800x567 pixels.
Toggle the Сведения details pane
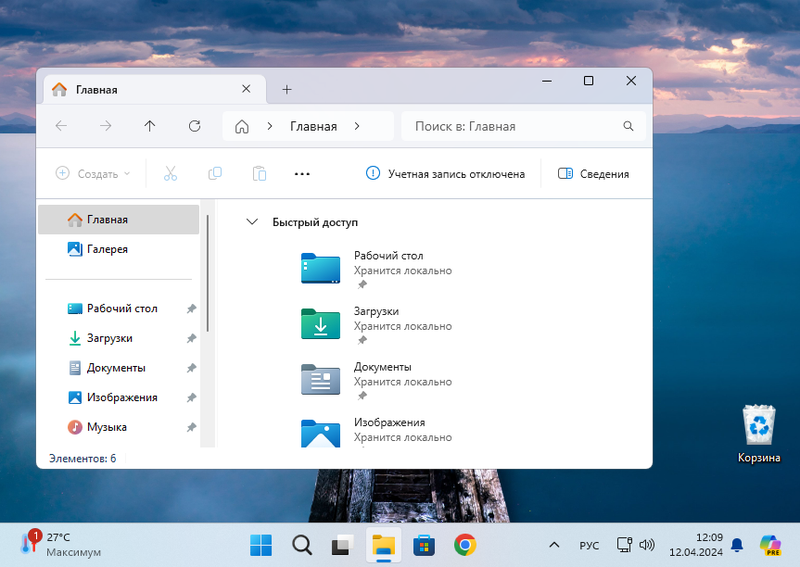point(593,174)
